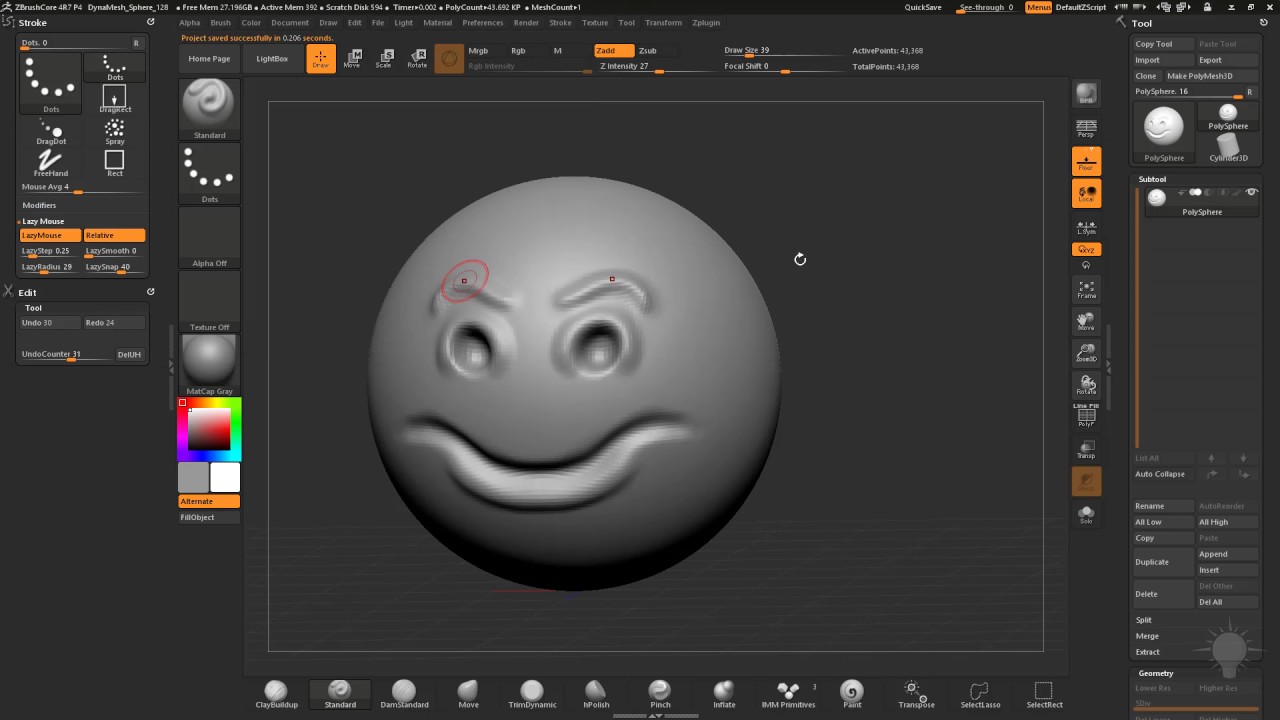Open the Standard brush picker thumbnail
Screen dimensions: 1280x720
tap(209, 109)
